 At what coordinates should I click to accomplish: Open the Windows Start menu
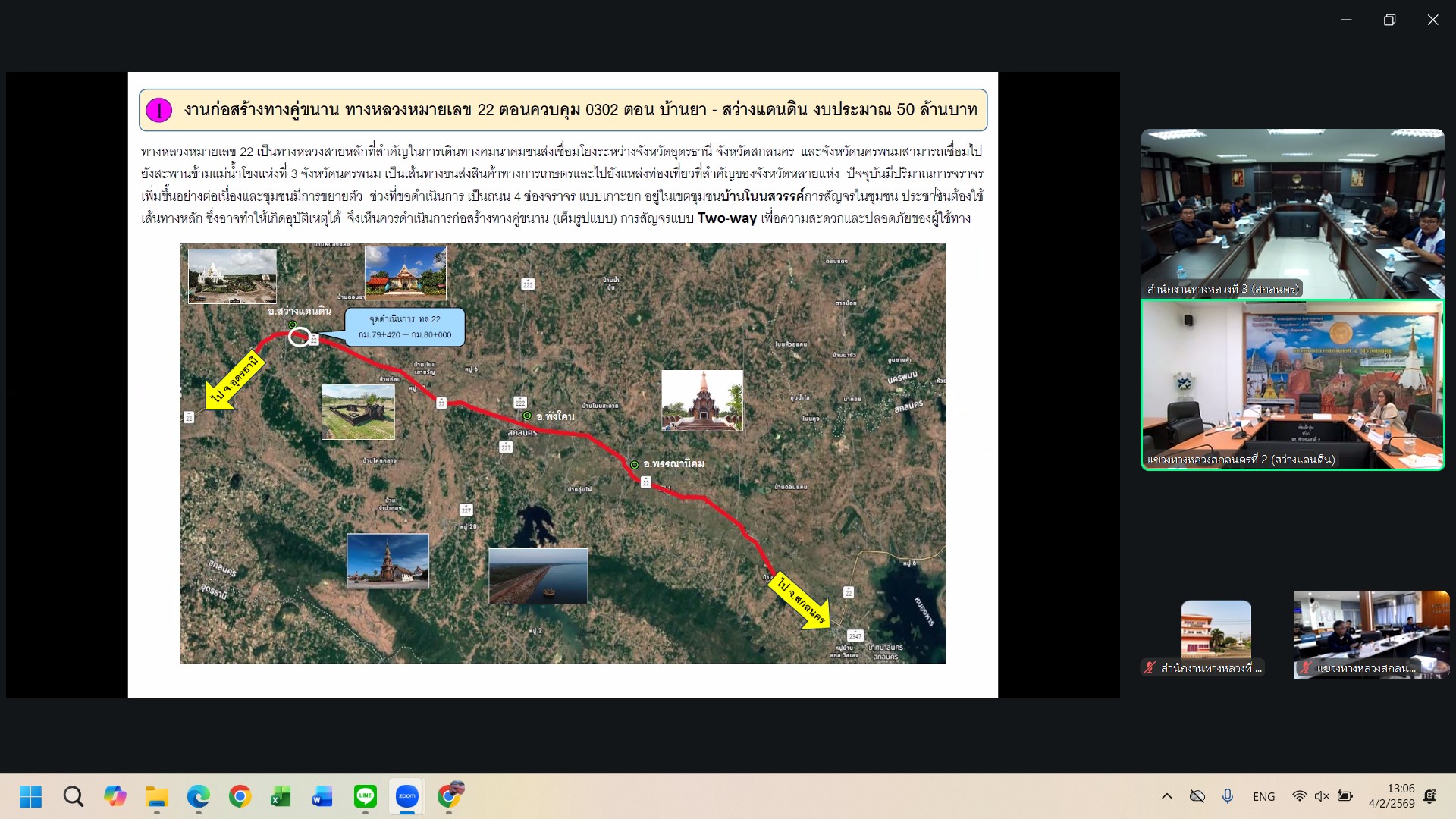[31, 796]
